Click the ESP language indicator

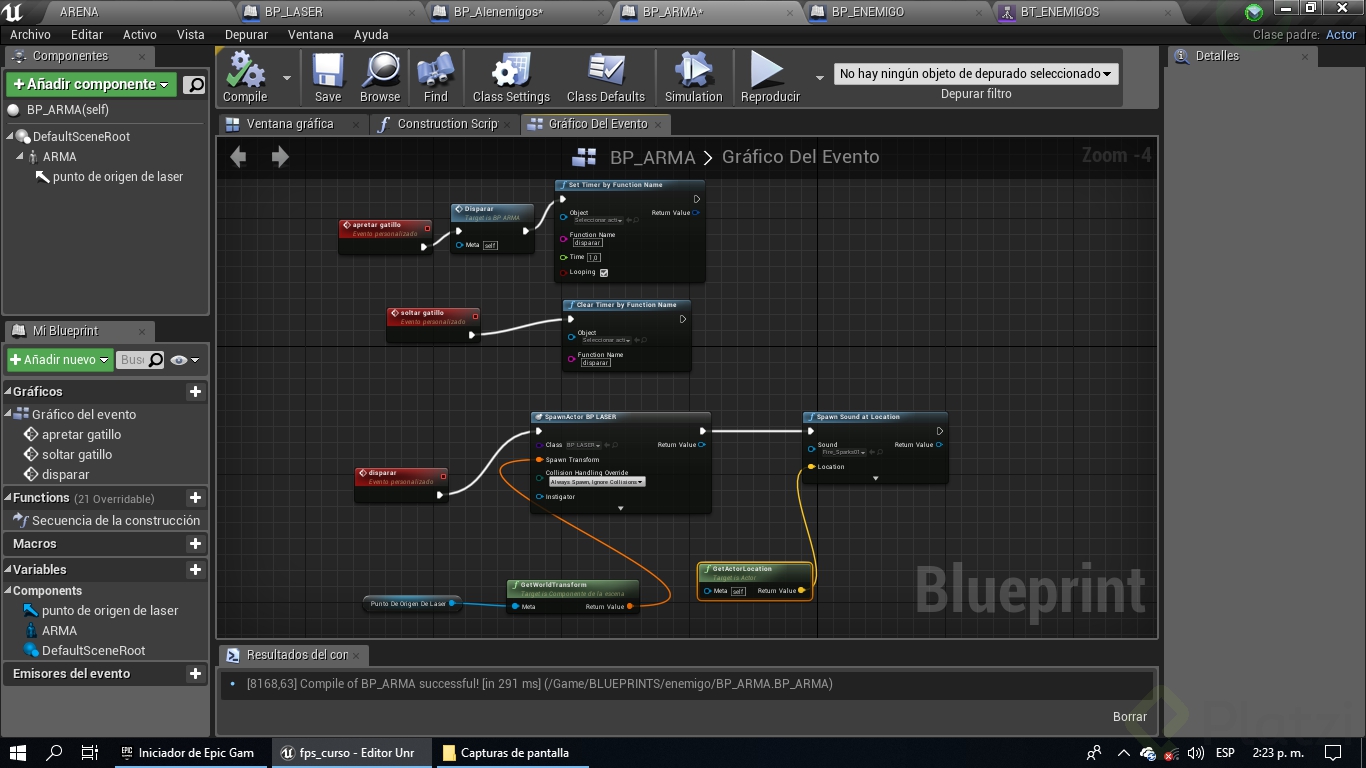pos(1225,753)
